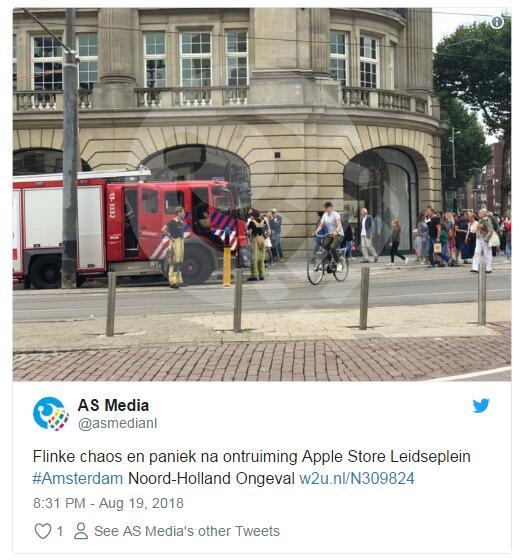Click the Noord-Holland Ongeval text

211,478
